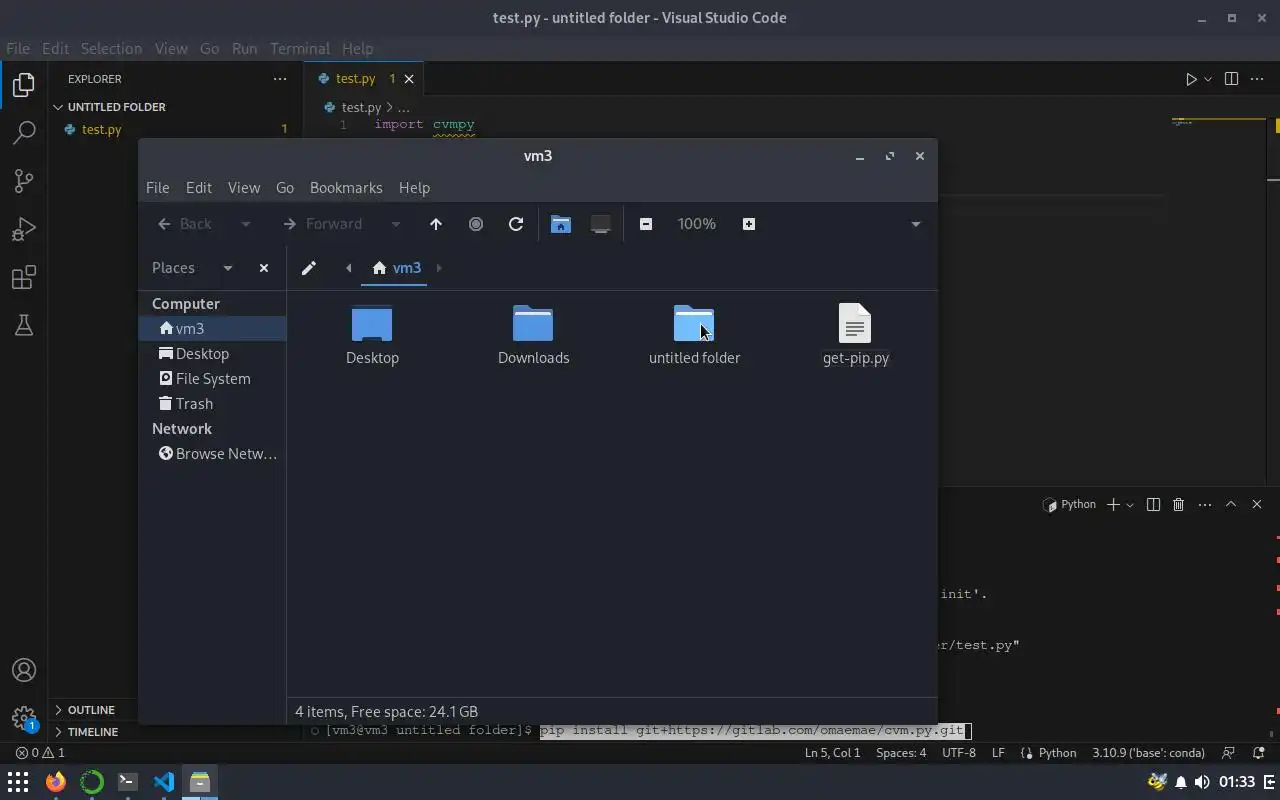Open VS Code Explorer activity icon
Viewport: 1280px width, 800px height.
pos(24,85)
